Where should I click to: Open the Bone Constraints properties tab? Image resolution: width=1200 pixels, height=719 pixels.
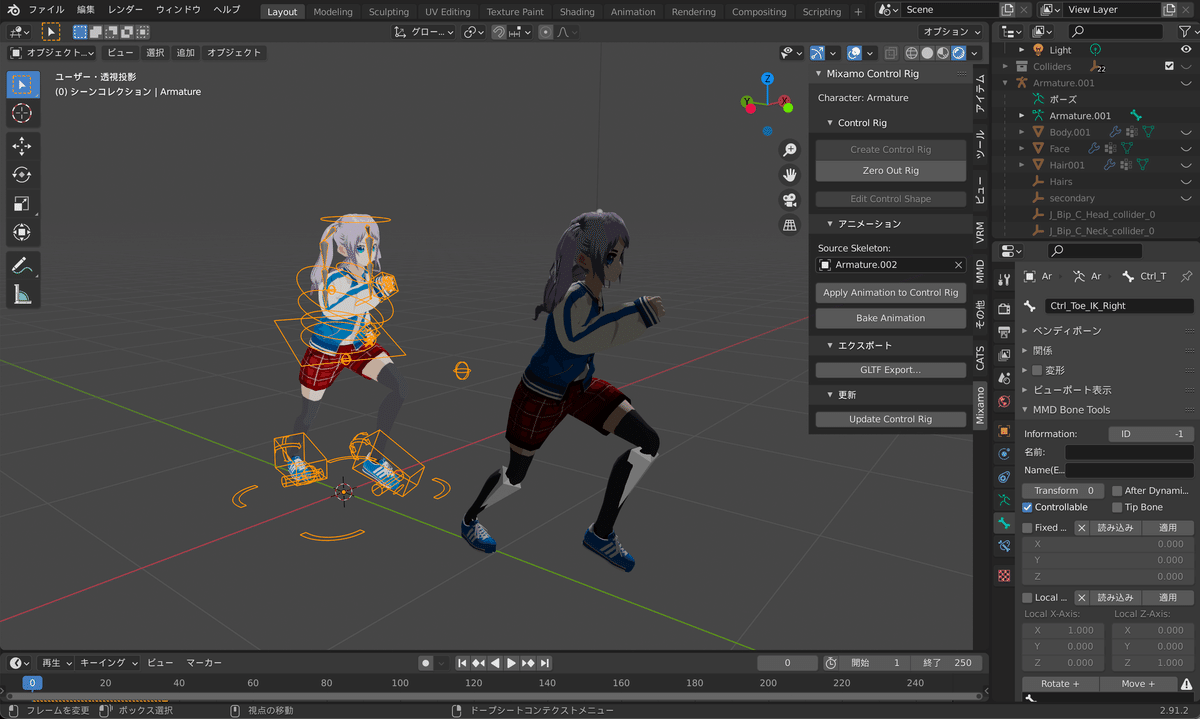[x=1005, y=546]
